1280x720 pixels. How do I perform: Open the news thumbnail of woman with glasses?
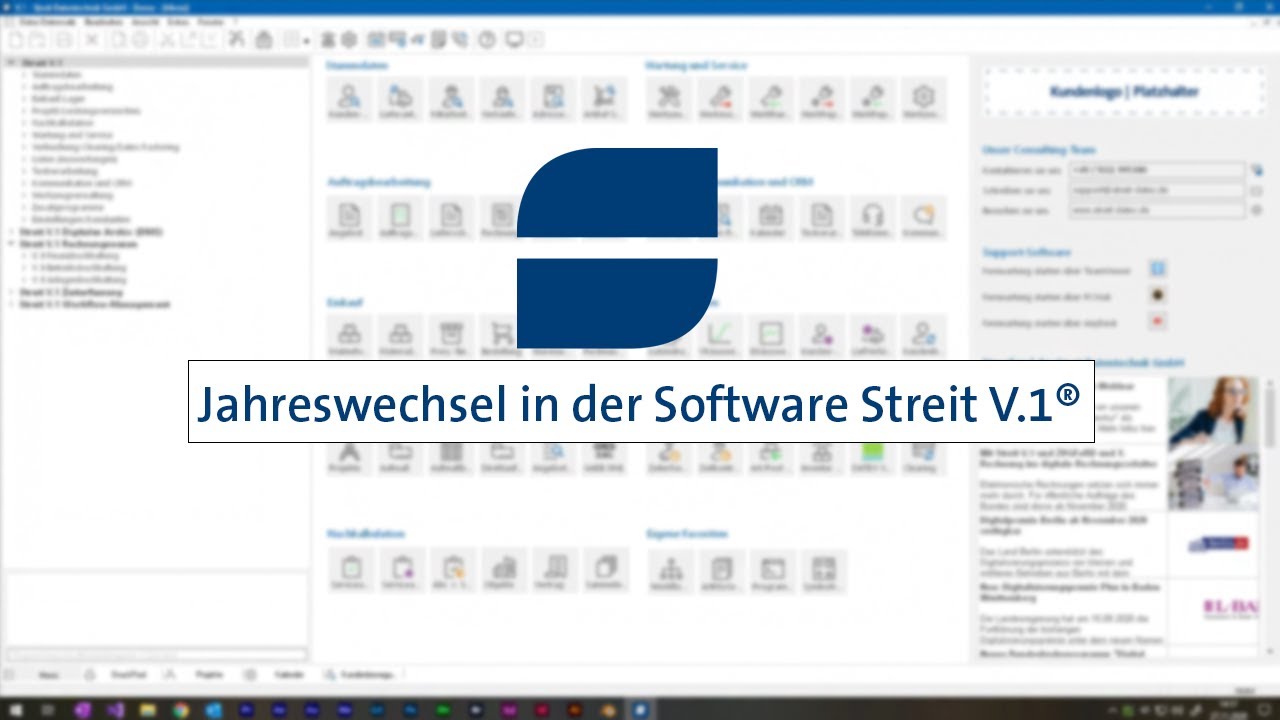(x=1213, y=410)
